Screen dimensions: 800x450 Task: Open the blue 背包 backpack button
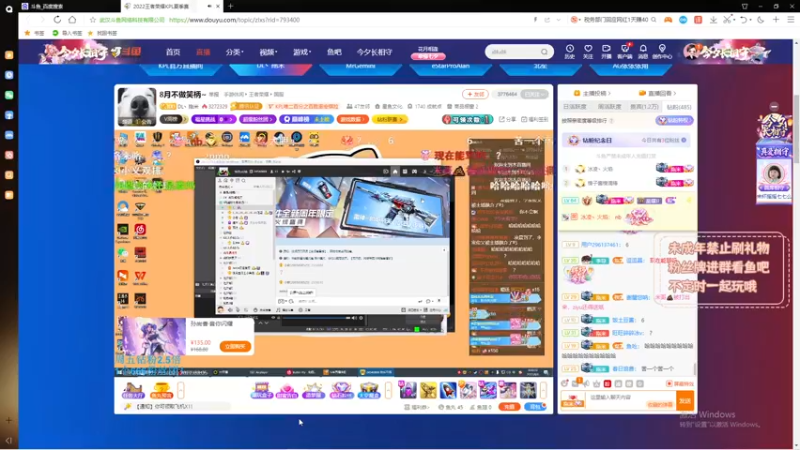click(535, 407)
